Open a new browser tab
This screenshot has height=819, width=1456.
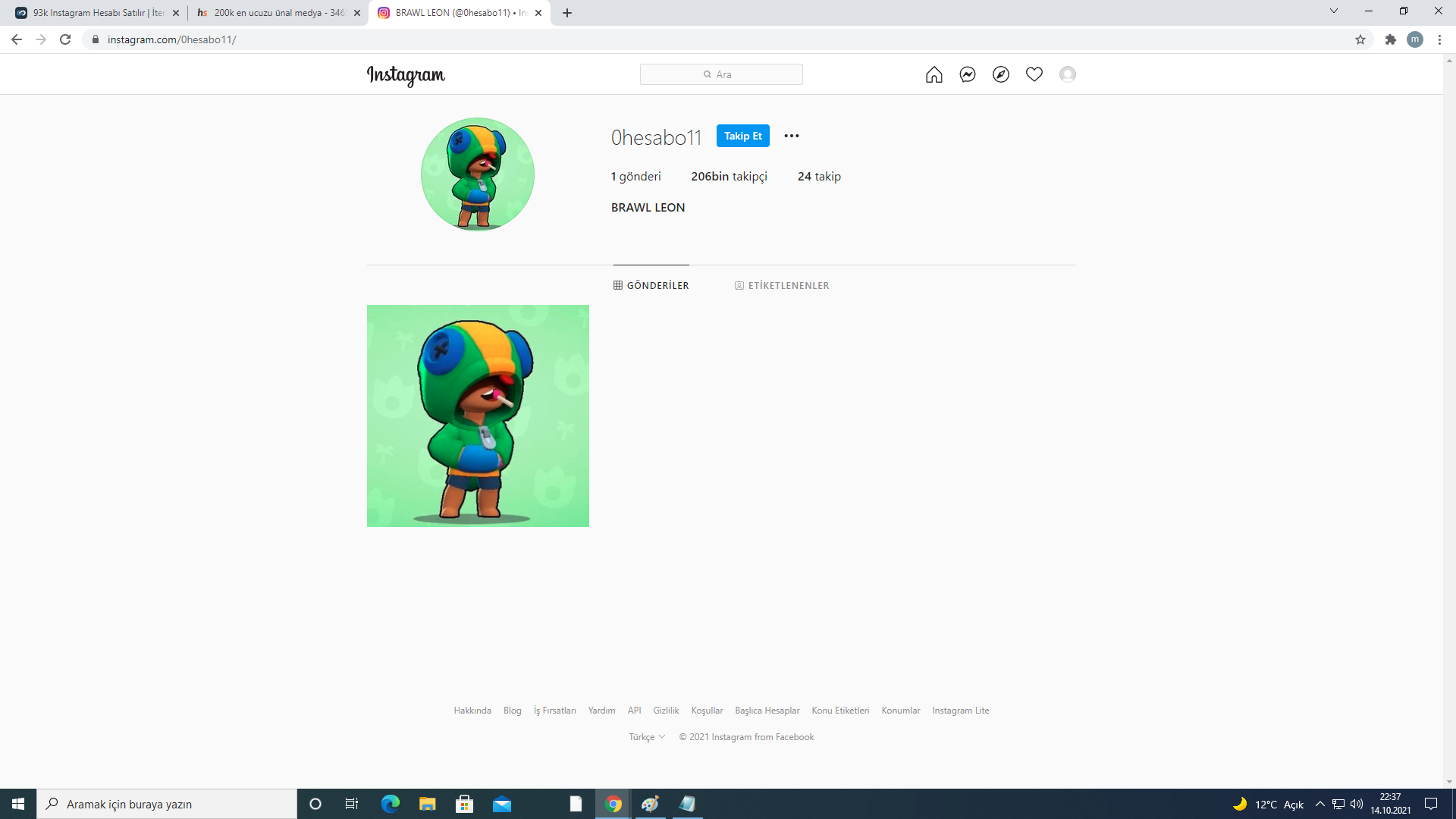click(x=566, y=13)
